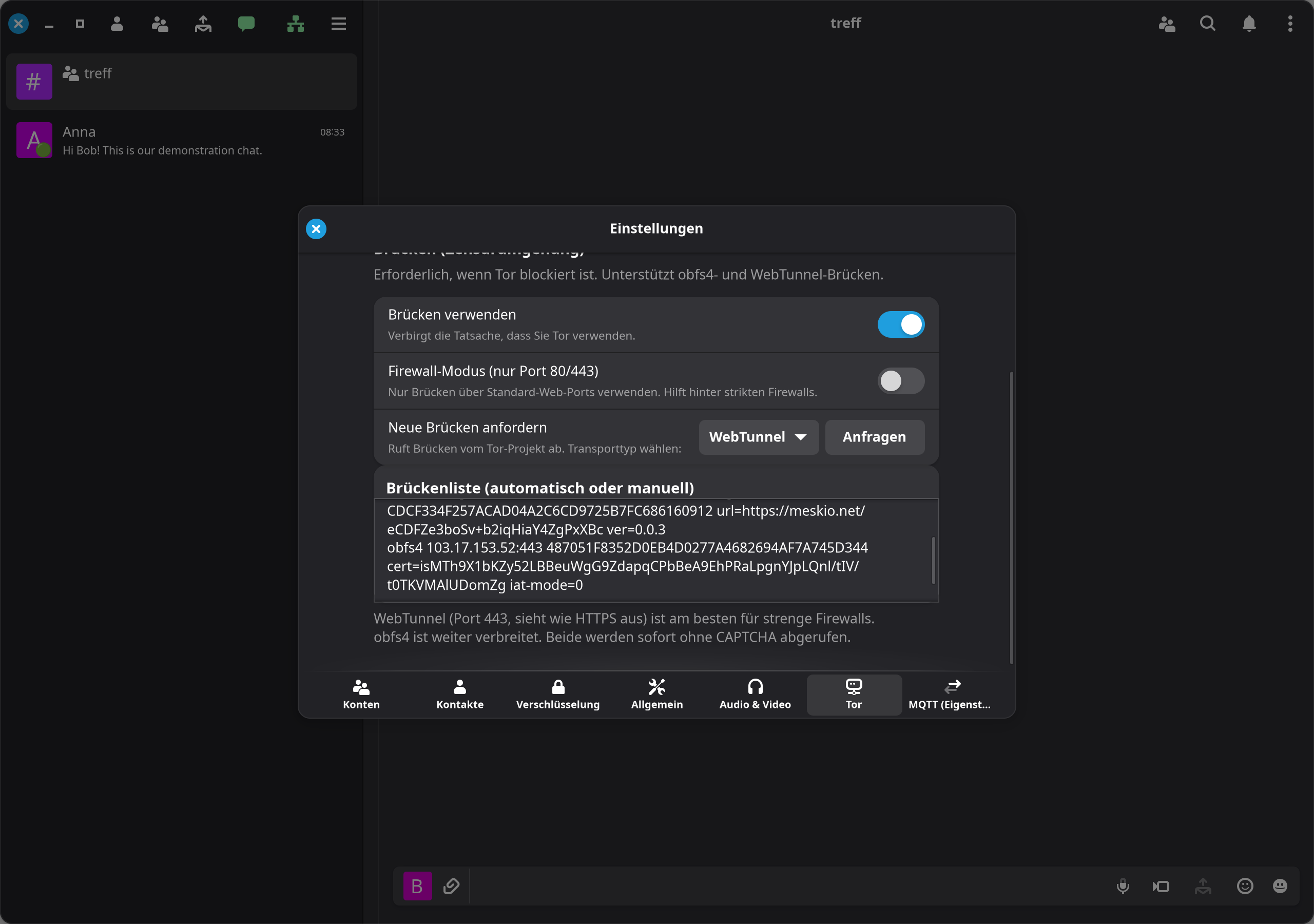
Task: Open the Allgemein settings tab
Action: click(657, 695)
